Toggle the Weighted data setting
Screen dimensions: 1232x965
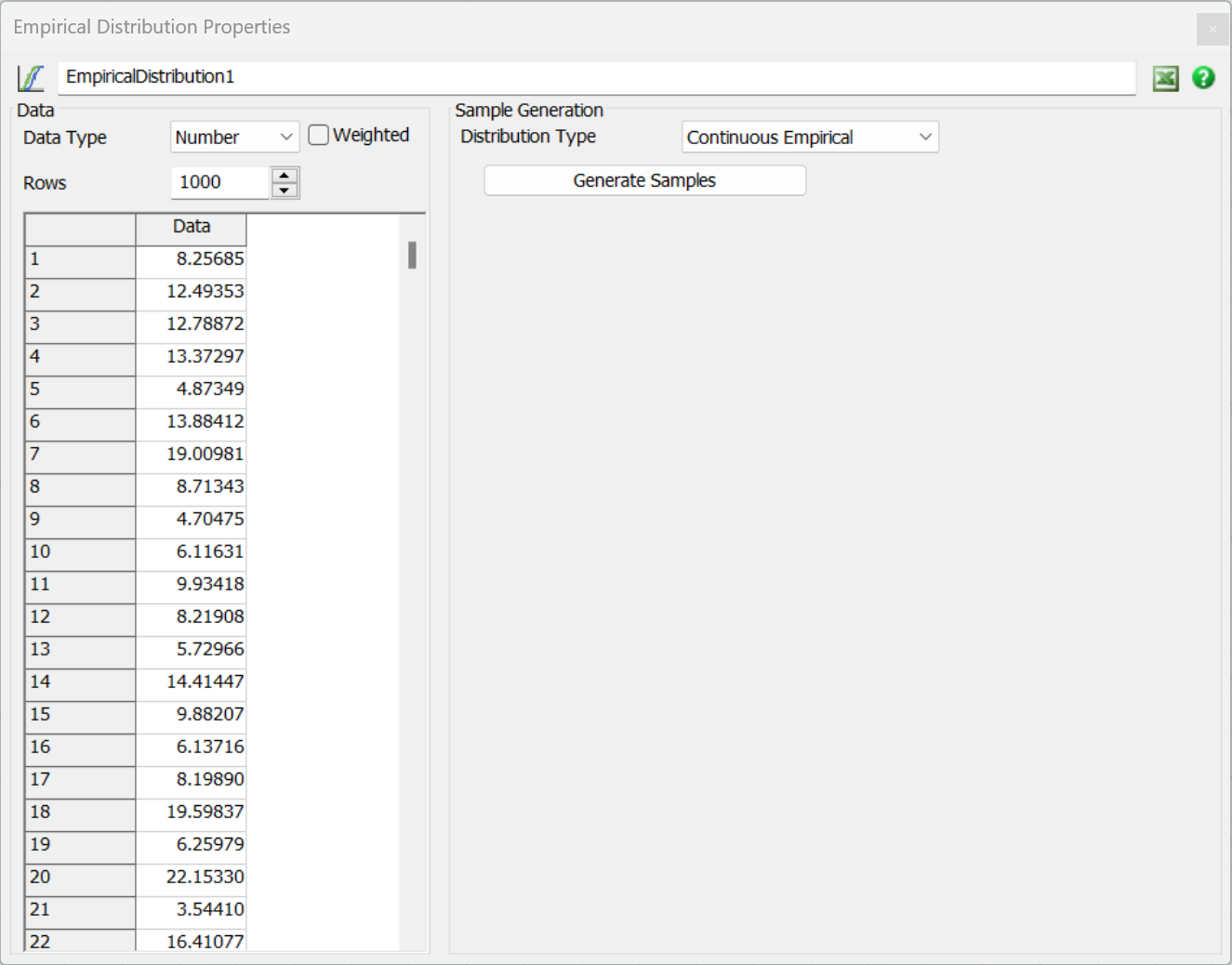(x=318, y=134)
